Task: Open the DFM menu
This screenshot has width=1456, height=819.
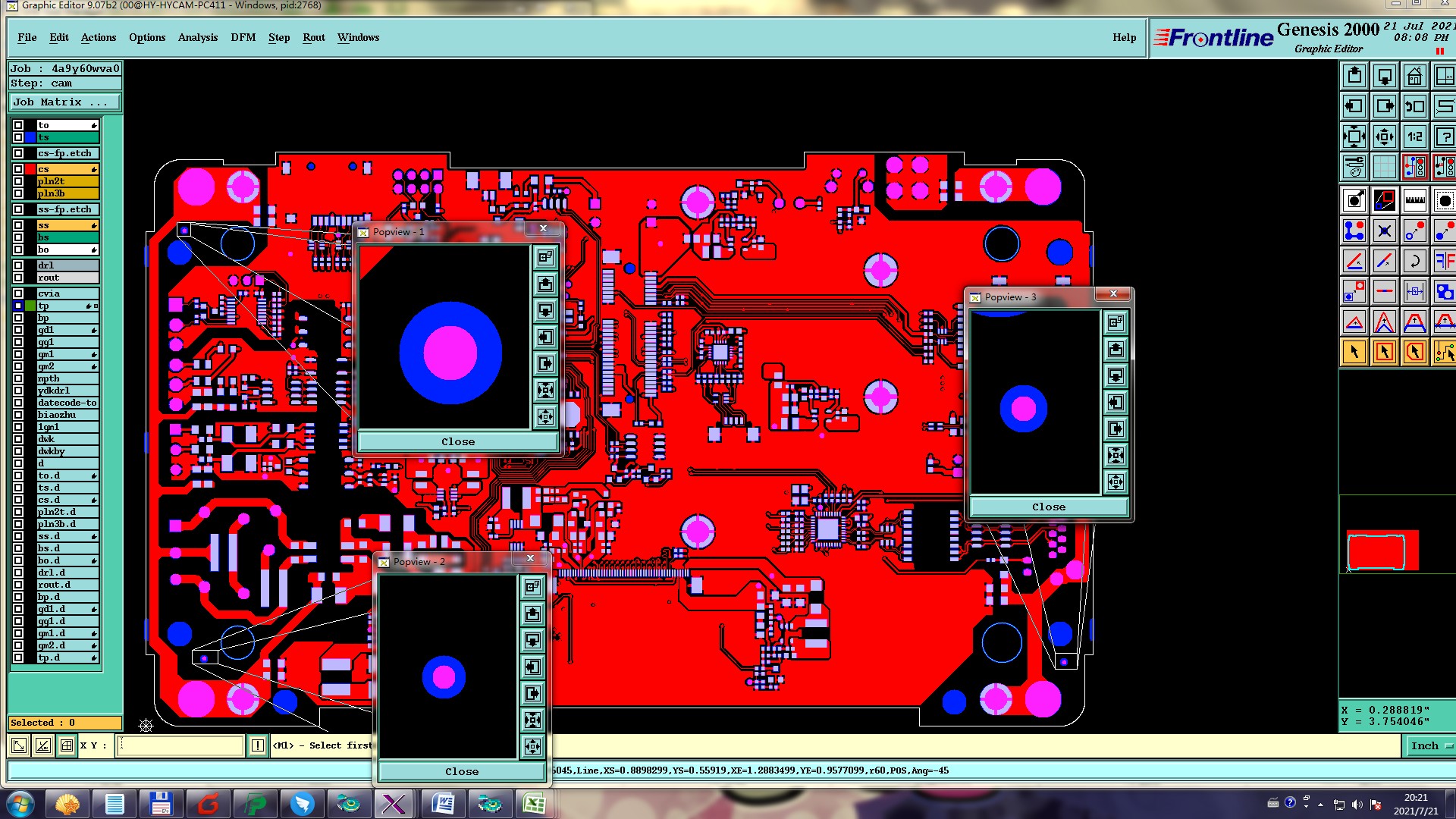Action: click(x=243, y=37)
